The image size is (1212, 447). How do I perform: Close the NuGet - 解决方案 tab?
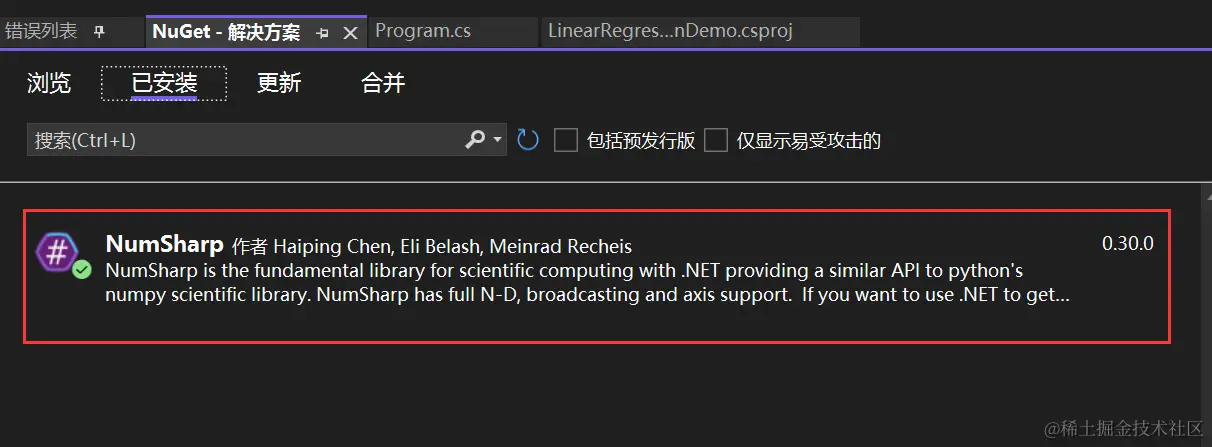click(x=350, y=33)
